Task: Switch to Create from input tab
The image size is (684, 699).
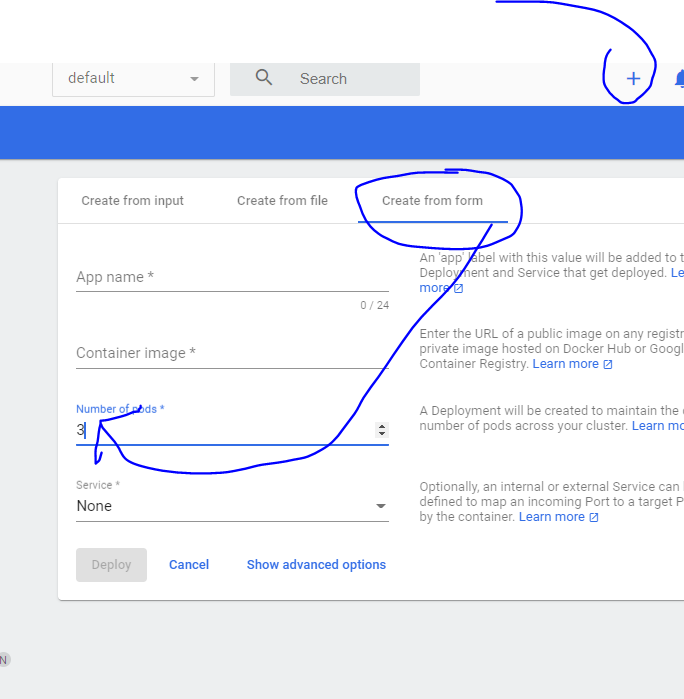Action: tap(132, 201)
